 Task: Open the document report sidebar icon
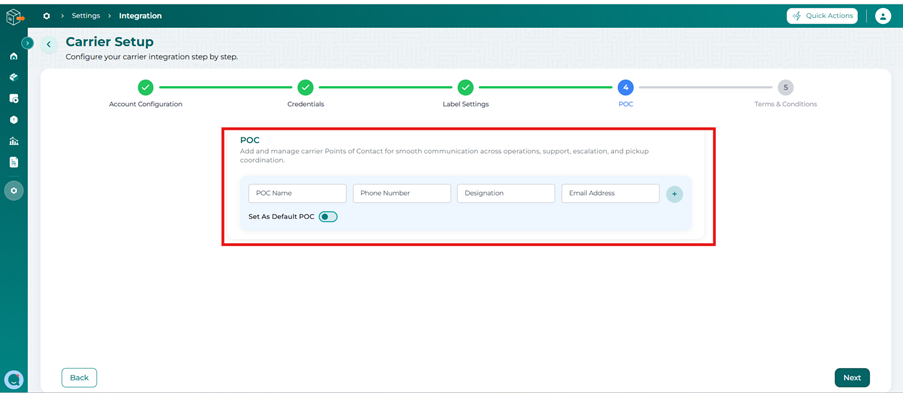pyautogui.click(x=14, y=163)
